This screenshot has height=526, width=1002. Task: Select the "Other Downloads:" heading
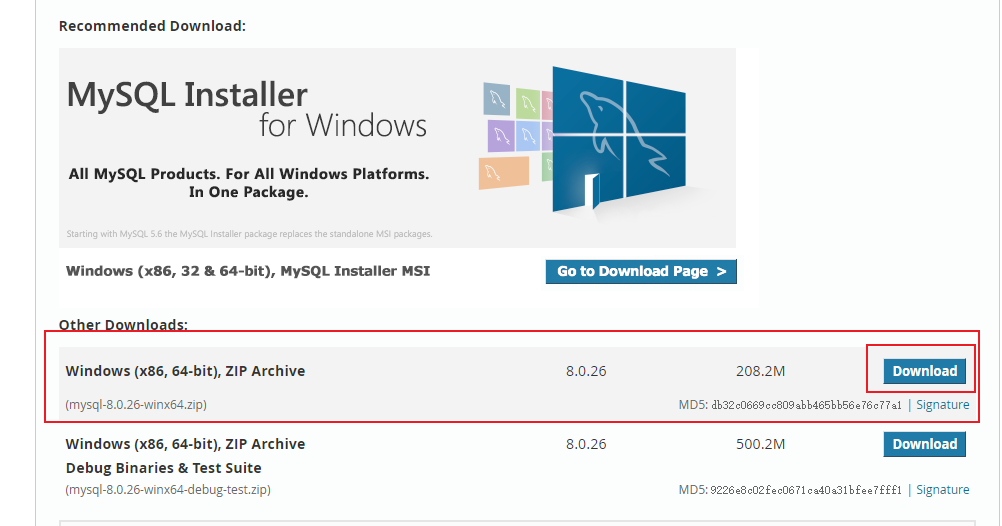[123, 325]
